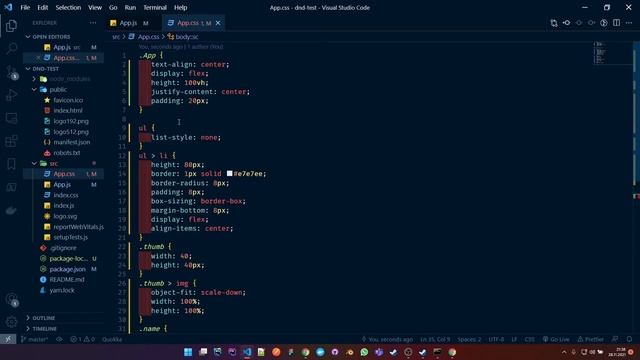
Task: Click the body breadcrumb segment
Action: coord(183,37)
